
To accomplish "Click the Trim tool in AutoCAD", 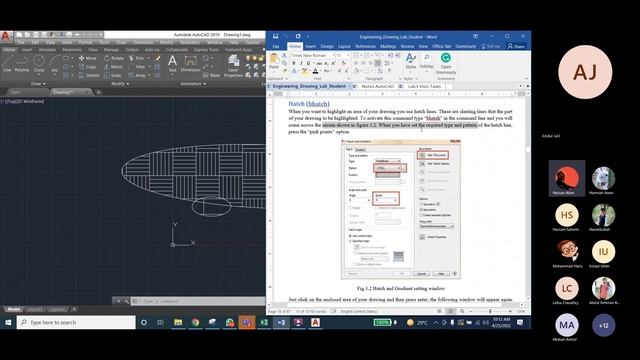I will click(137, 58).
